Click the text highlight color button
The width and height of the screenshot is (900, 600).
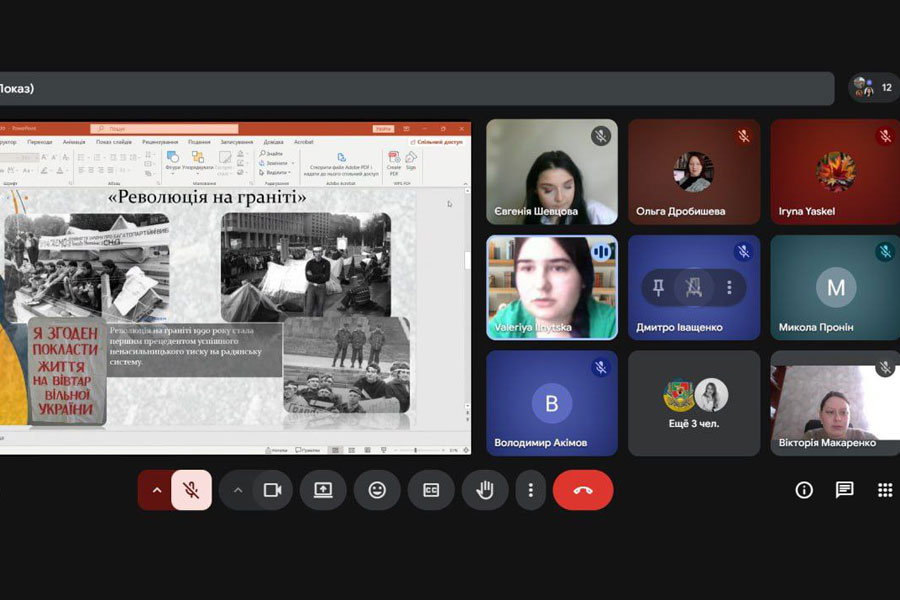45,171
